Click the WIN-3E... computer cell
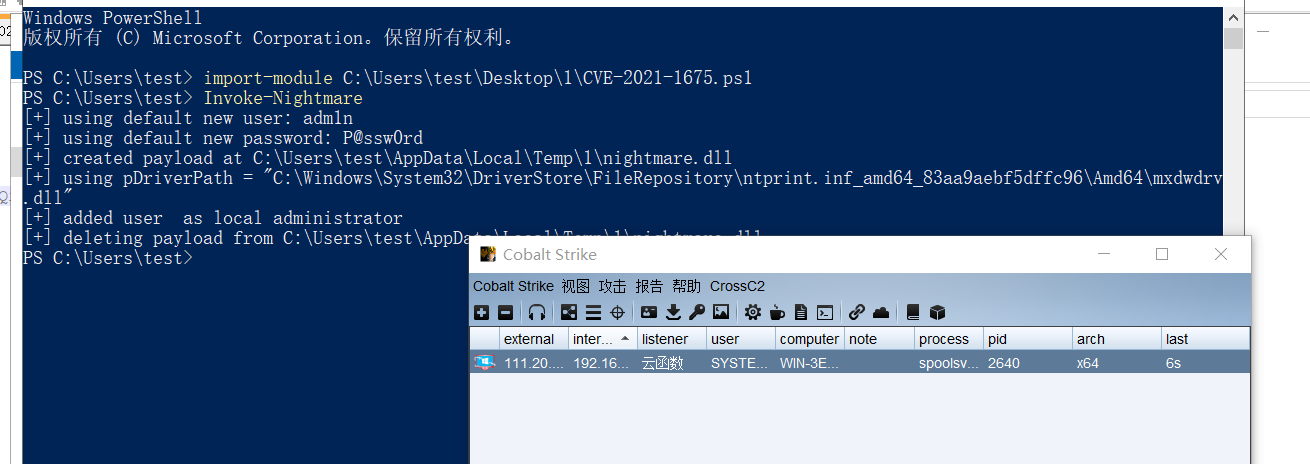This screenshot has height=464, width=1310. [810, 363]
